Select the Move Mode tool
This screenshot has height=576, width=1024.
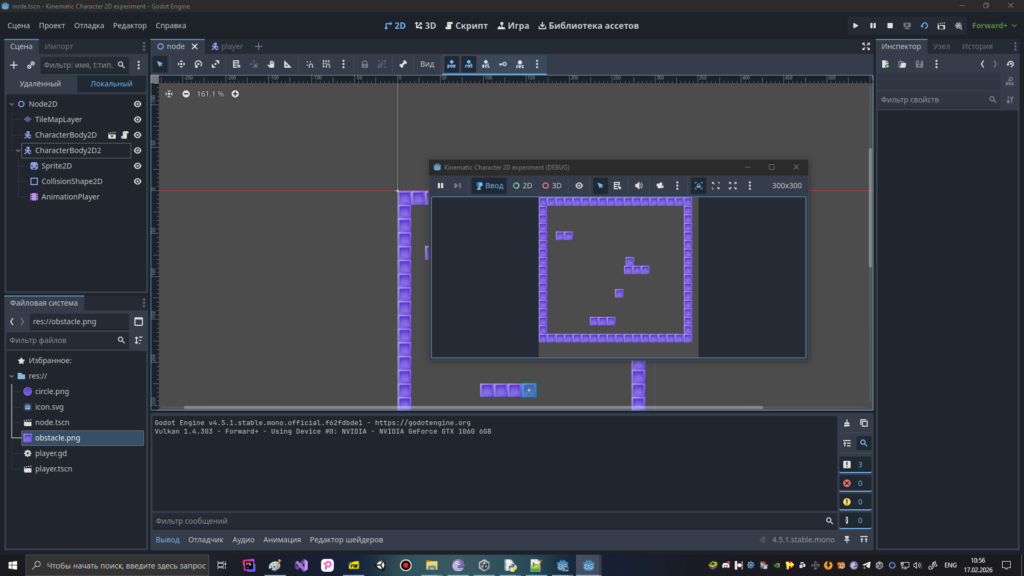181,64
